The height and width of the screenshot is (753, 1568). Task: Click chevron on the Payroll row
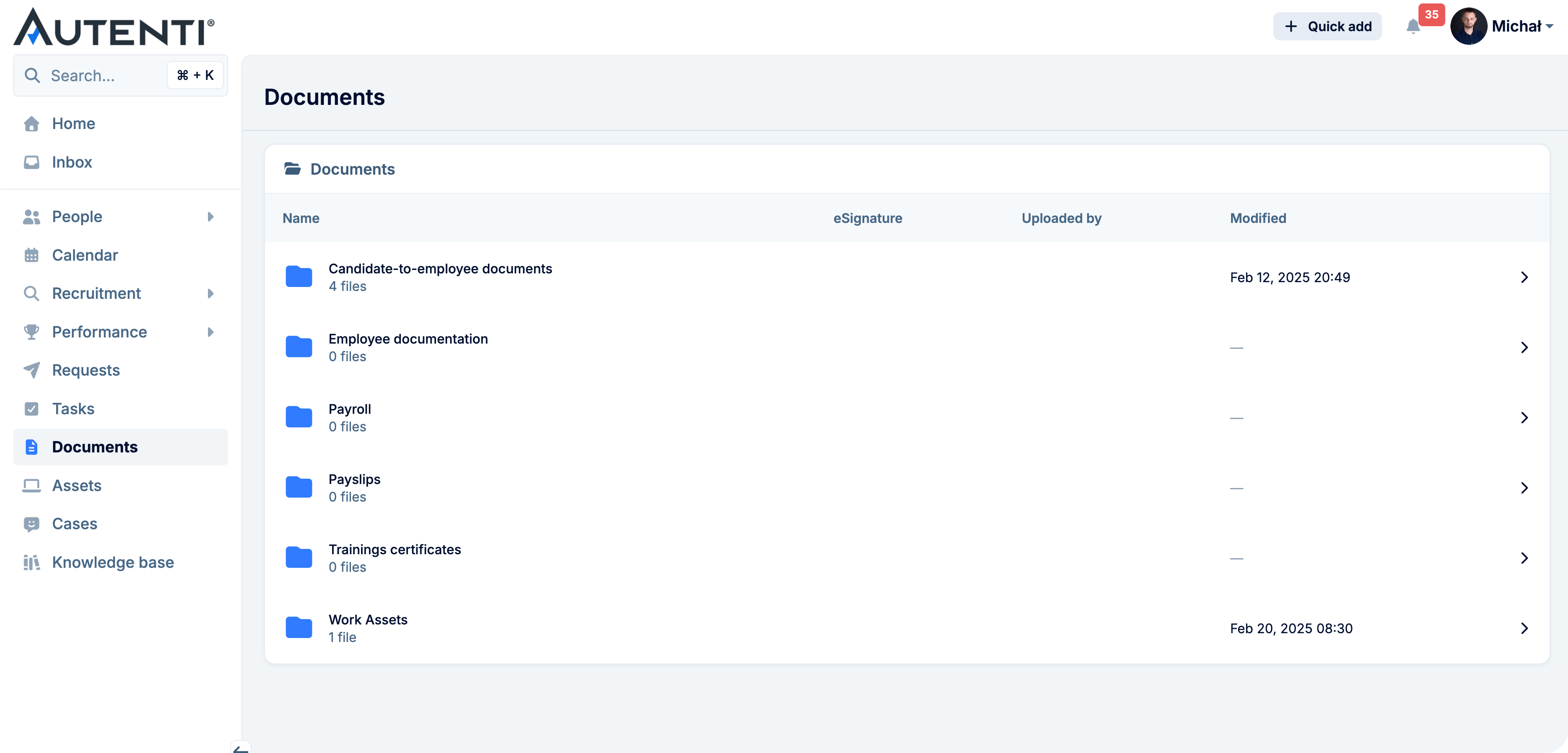pos(1524,418)
